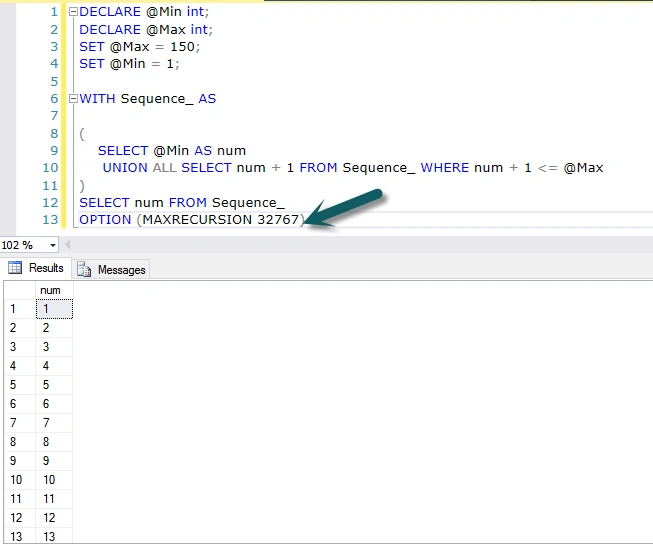653x544 pixels.
Task: Click the Messages tab document icon
Action: click(x=84, y=270)
